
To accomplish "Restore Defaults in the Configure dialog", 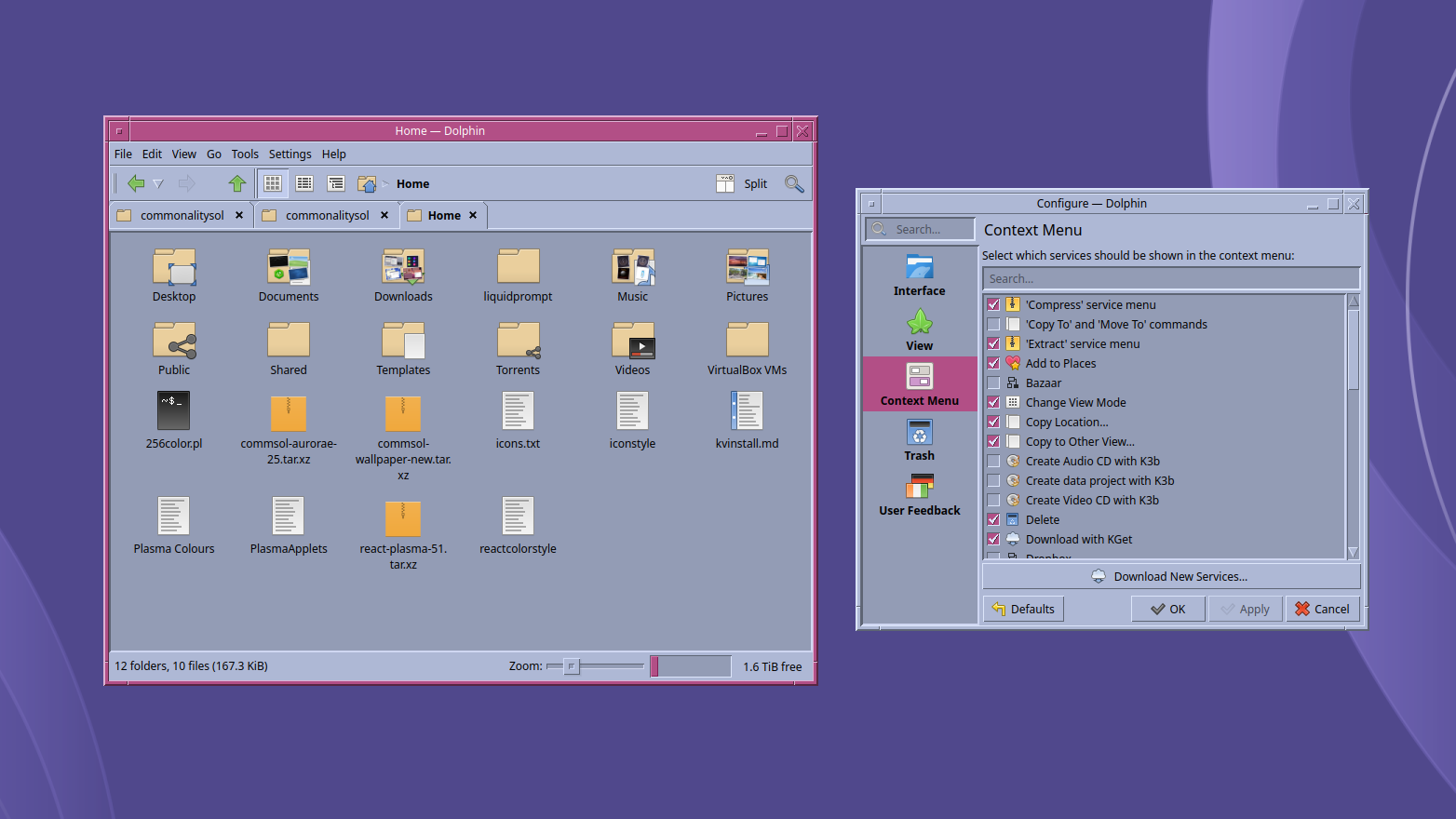I will tap(1024, 609).
